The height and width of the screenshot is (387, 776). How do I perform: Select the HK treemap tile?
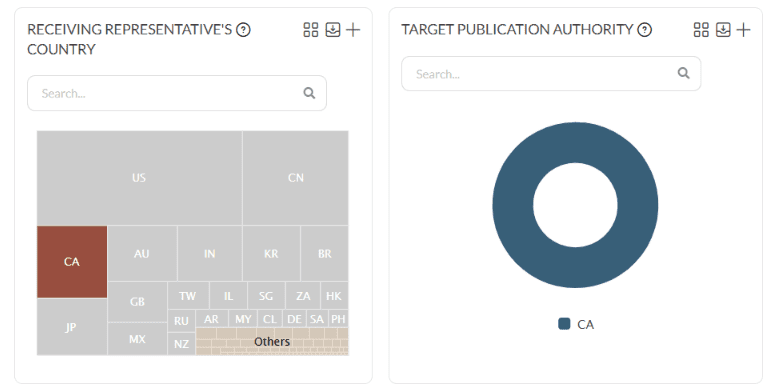pyautogui.click(x=335, y=296)
